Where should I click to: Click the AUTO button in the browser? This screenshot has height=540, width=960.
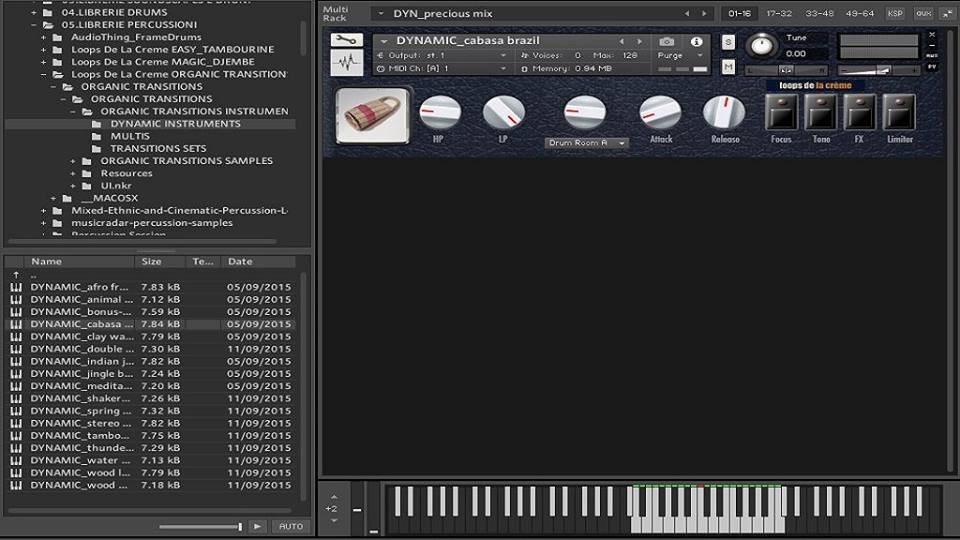pos(291,526)
